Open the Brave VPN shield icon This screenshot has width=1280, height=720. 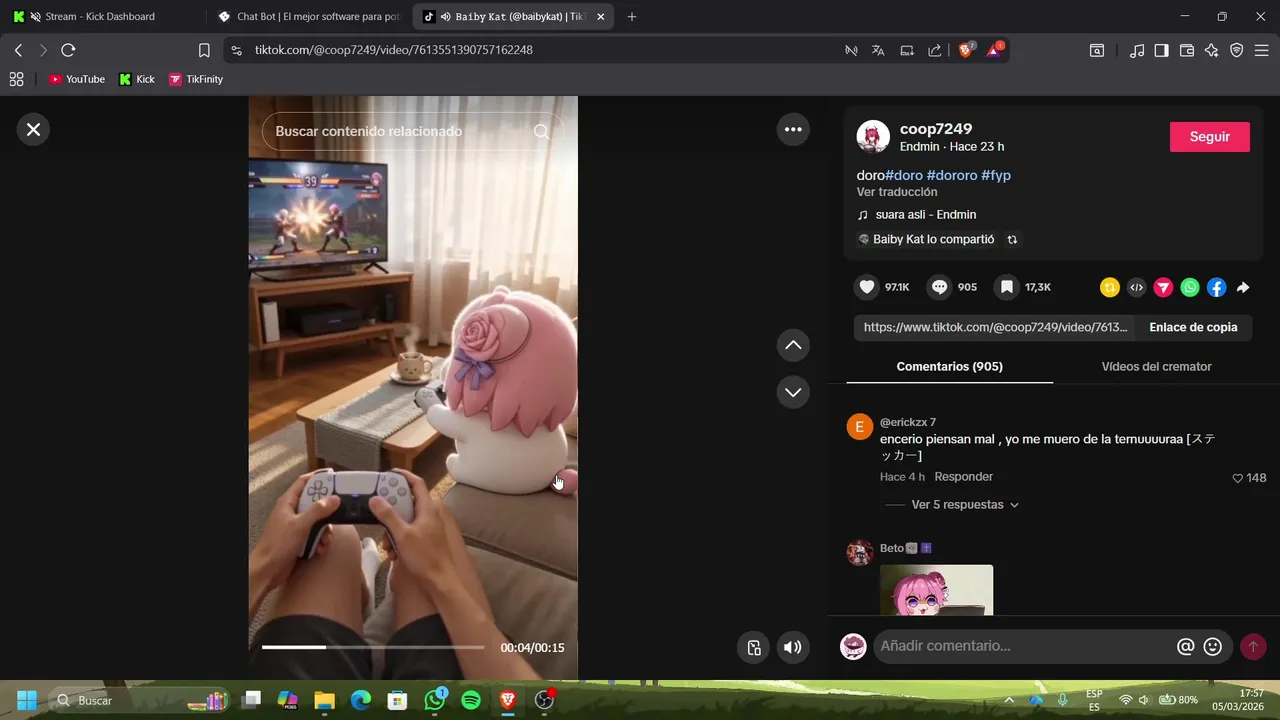[x=1237, y=50]
